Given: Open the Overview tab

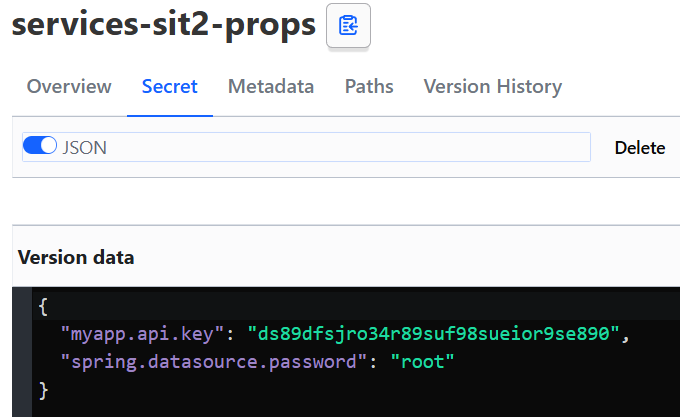Looking at the screenshot, I should [69, 86].
